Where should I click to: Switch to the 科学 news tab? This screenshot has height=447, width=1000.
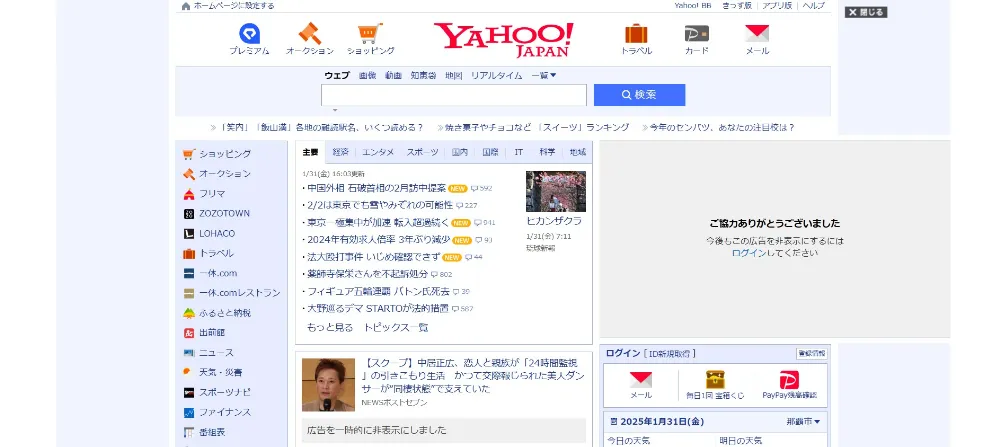[547, 152]
